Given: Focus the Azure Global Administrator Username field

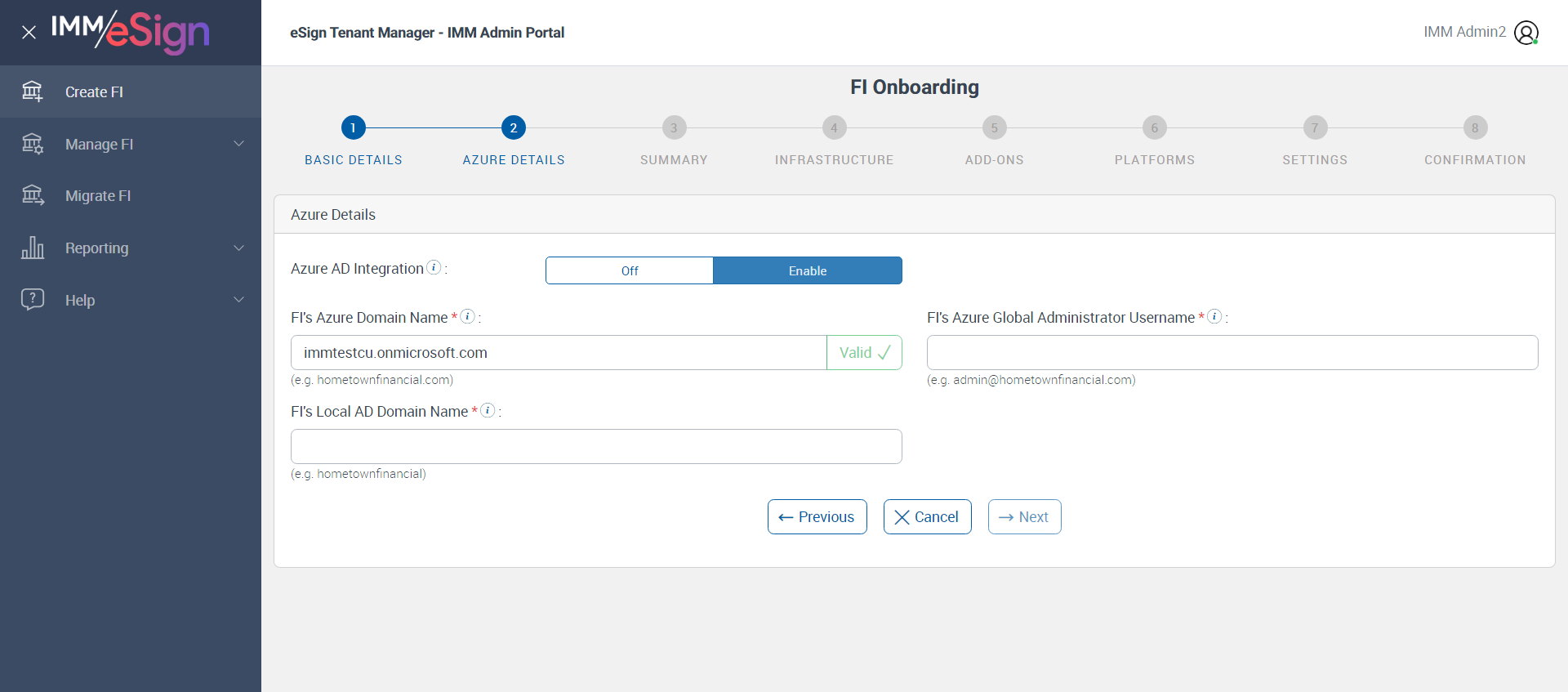Looking at the screenshot, I should (x=1232, y=352).
